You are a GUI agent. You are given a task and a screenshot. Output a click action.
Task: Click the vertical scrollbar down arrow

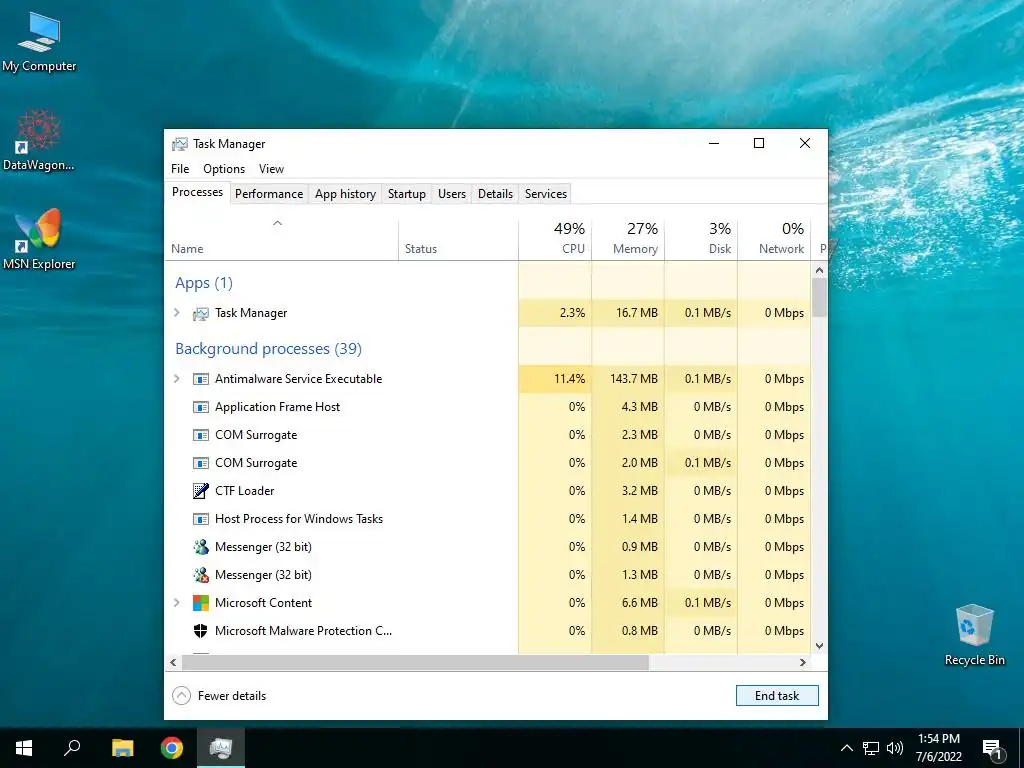point(820,646)
